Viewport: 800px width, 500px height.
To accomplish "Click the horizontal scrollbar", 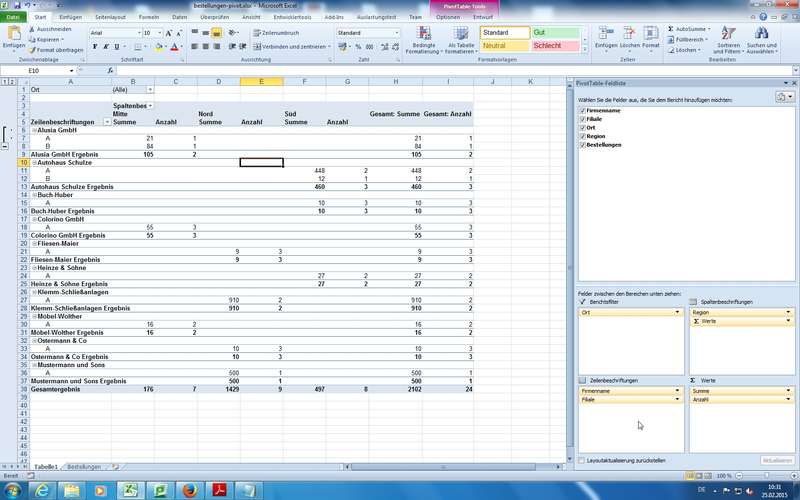I will 443,467.
